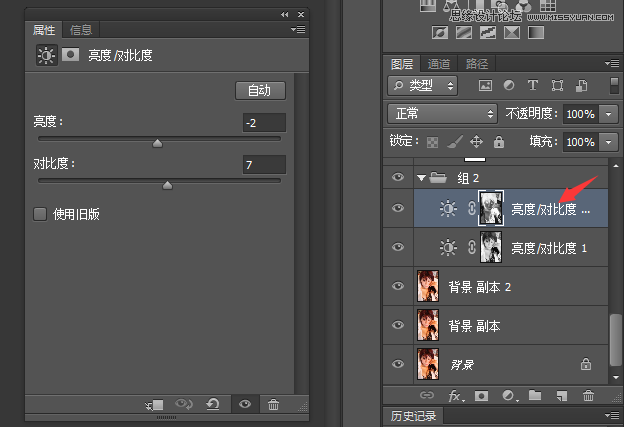Select mask thumbnail of 亮度/对比度 1 layer
Screen dimensions: 624x427
coord(491,247)
